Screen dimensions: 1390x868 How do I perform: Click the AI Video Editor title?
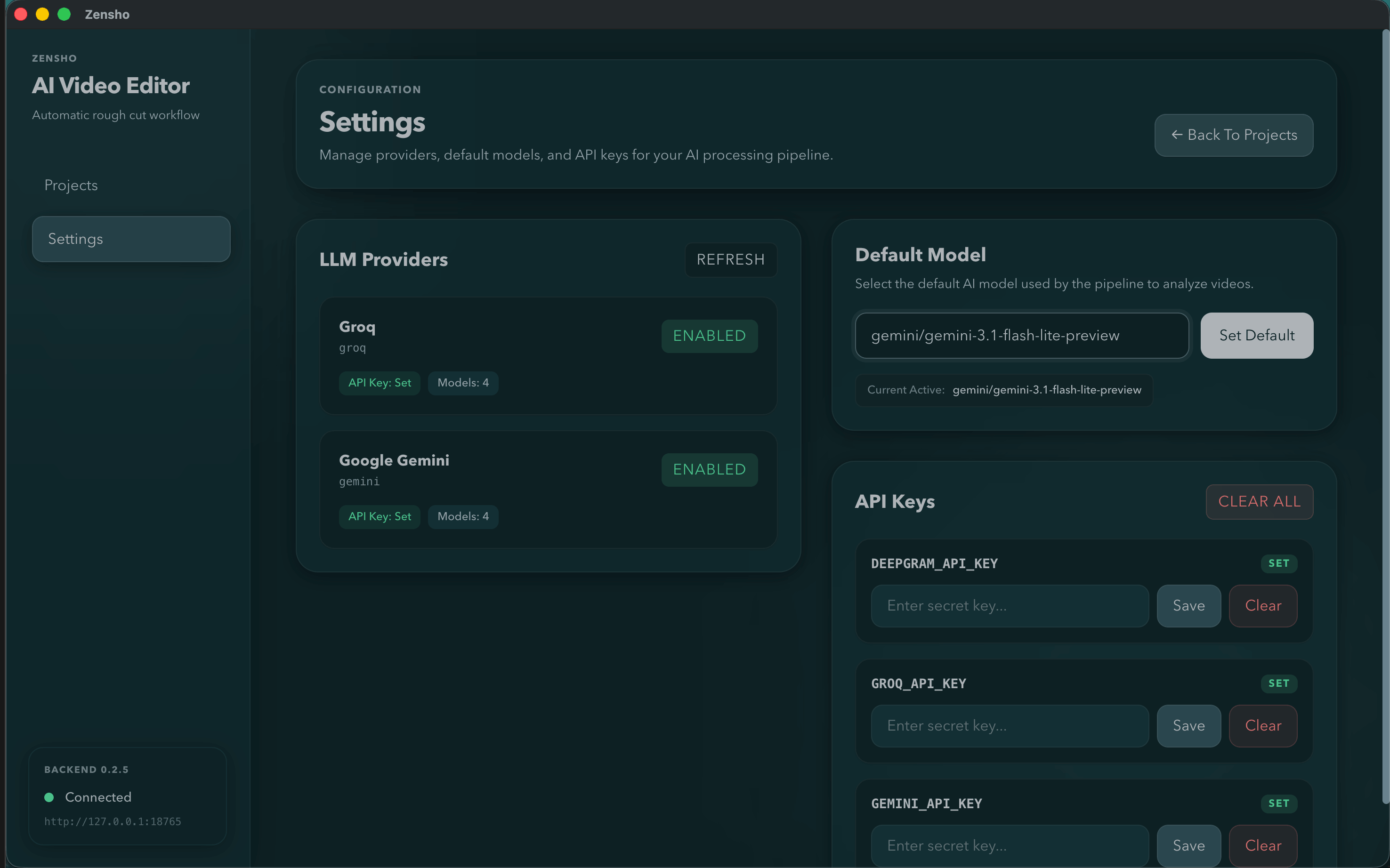111,86
